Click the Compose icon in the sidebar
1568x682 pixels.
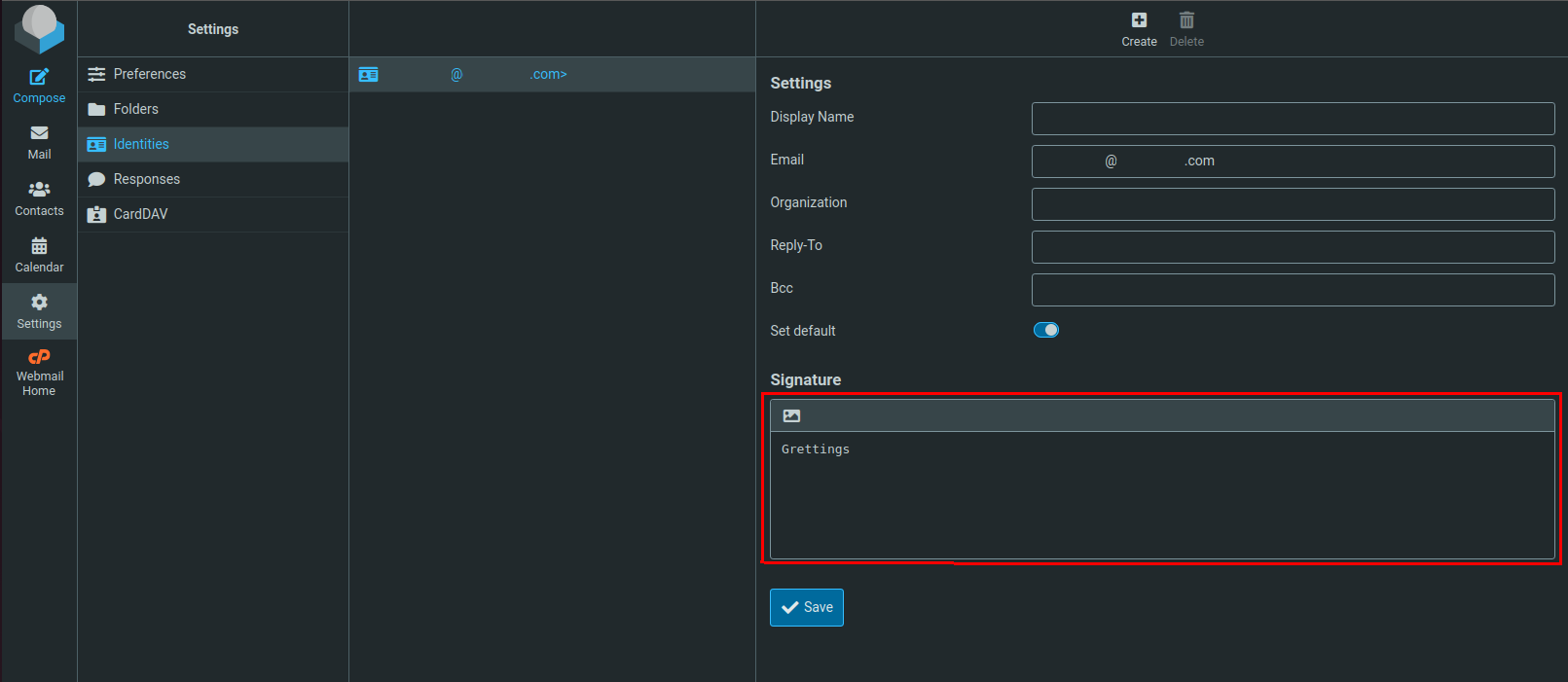click(39, 78)
